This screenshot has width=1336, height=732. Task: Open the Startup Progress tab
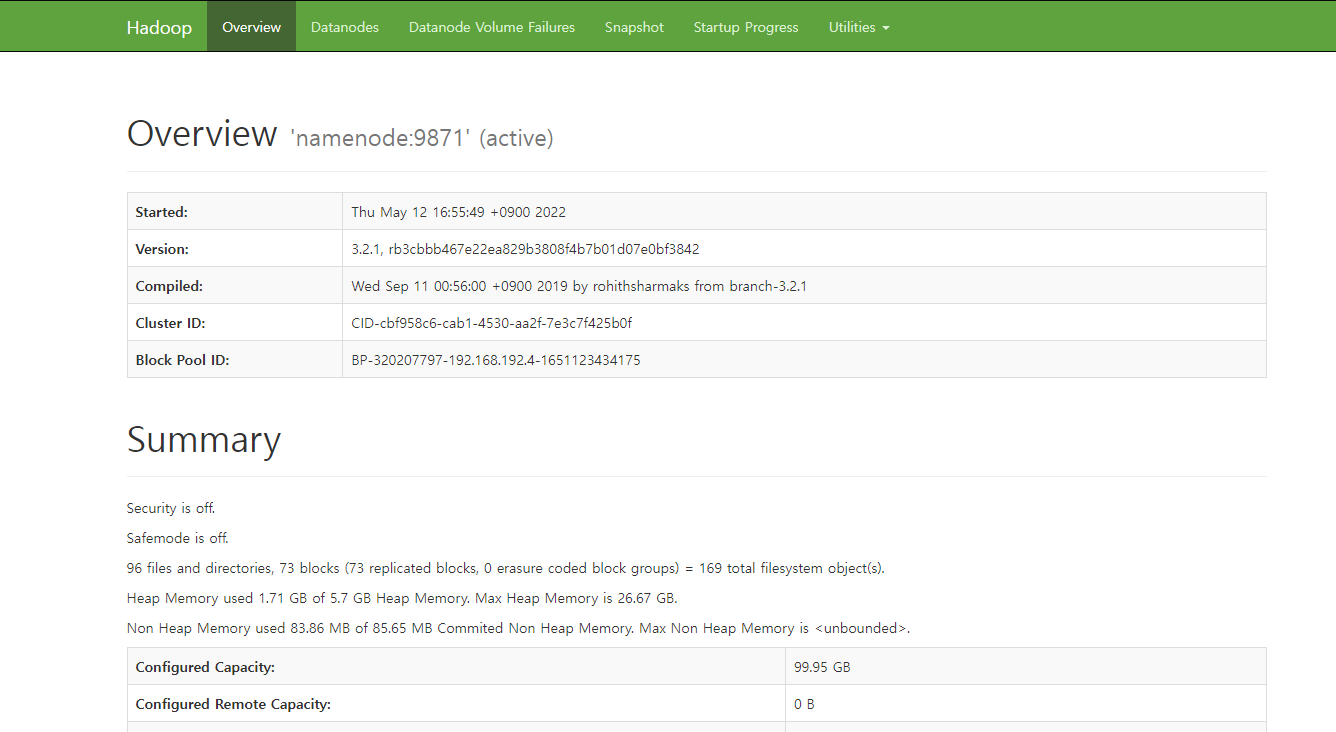coord(746,27)
